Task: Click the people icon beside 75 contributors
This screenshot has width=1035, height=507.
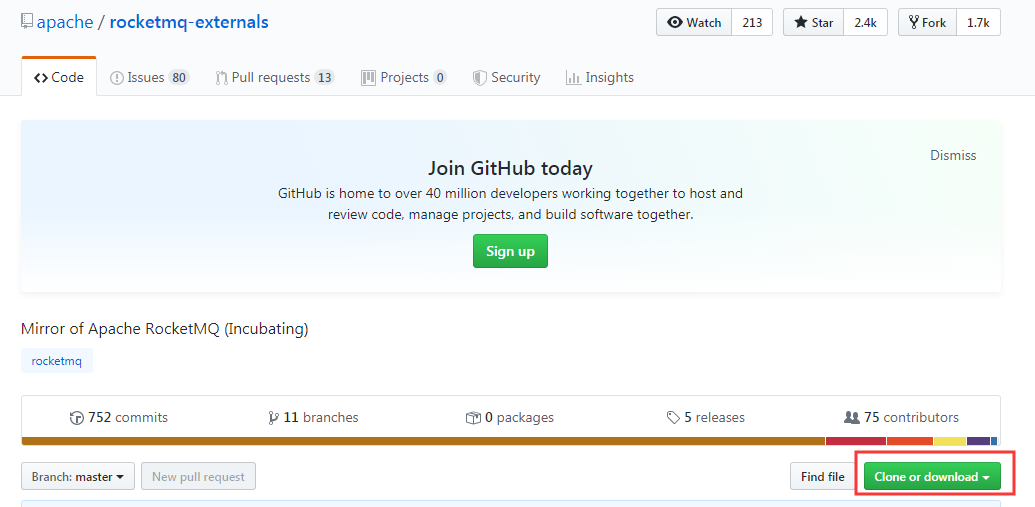Action: coord(851,418)
